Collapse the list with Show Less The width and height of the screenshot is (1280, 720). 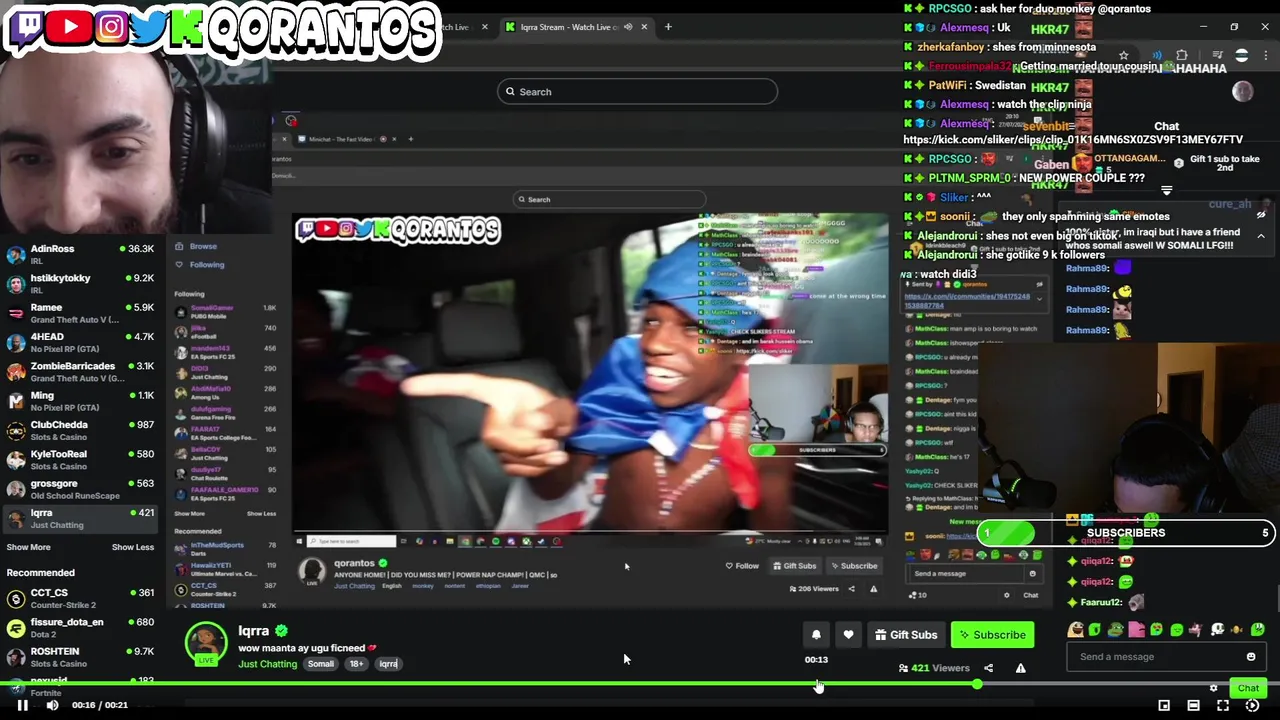133,547
